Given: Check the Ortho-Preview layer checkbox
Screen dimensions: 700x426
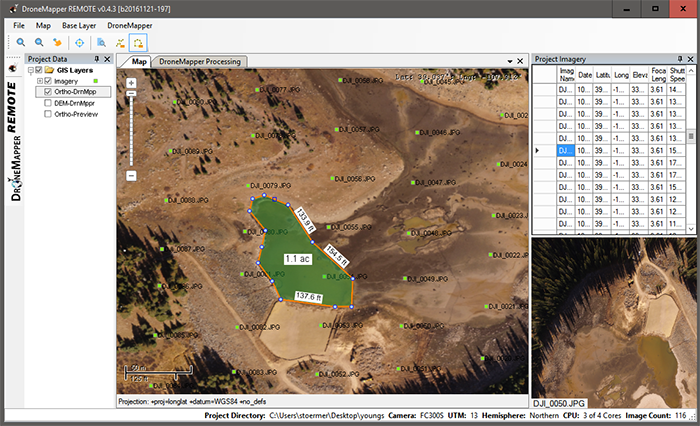Looking at the screenshot, I should tap(48, 114).
